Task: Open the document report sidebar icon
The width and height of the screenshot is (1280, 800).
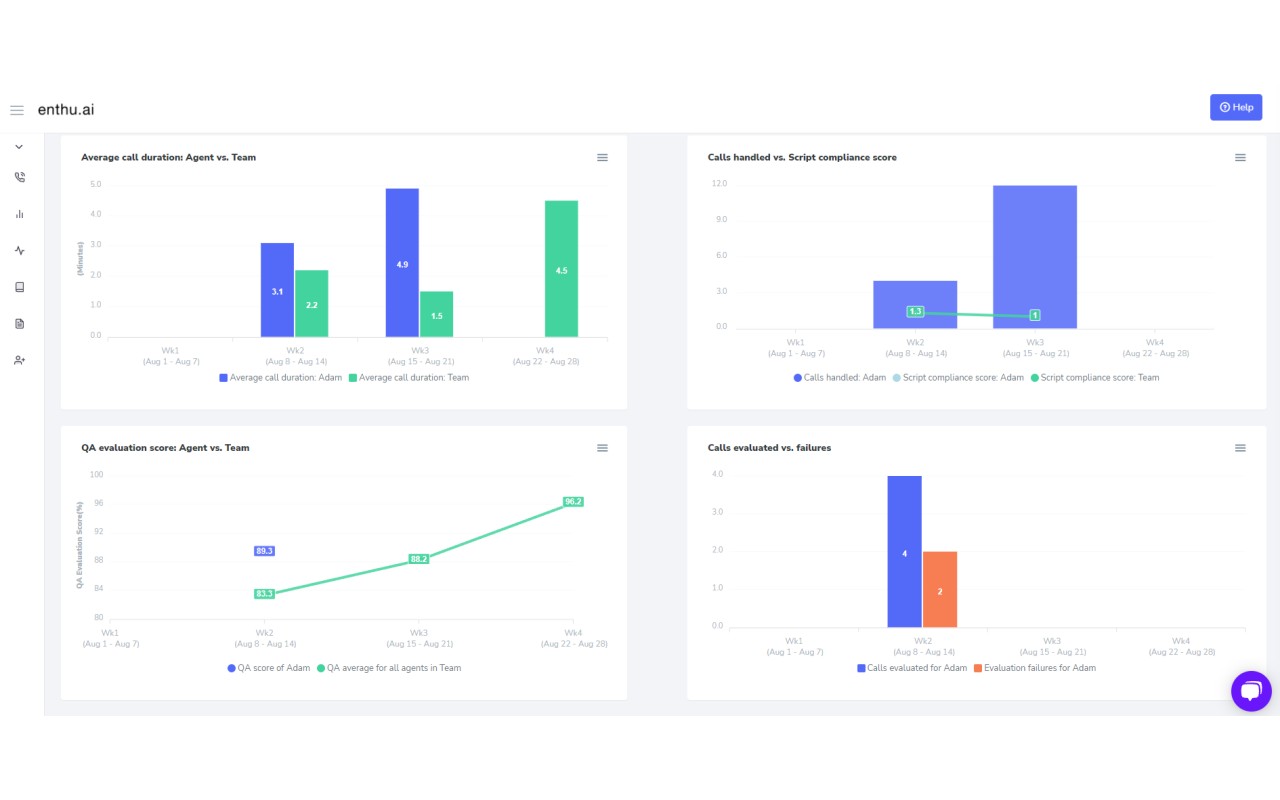Action: tap(19, 323)
